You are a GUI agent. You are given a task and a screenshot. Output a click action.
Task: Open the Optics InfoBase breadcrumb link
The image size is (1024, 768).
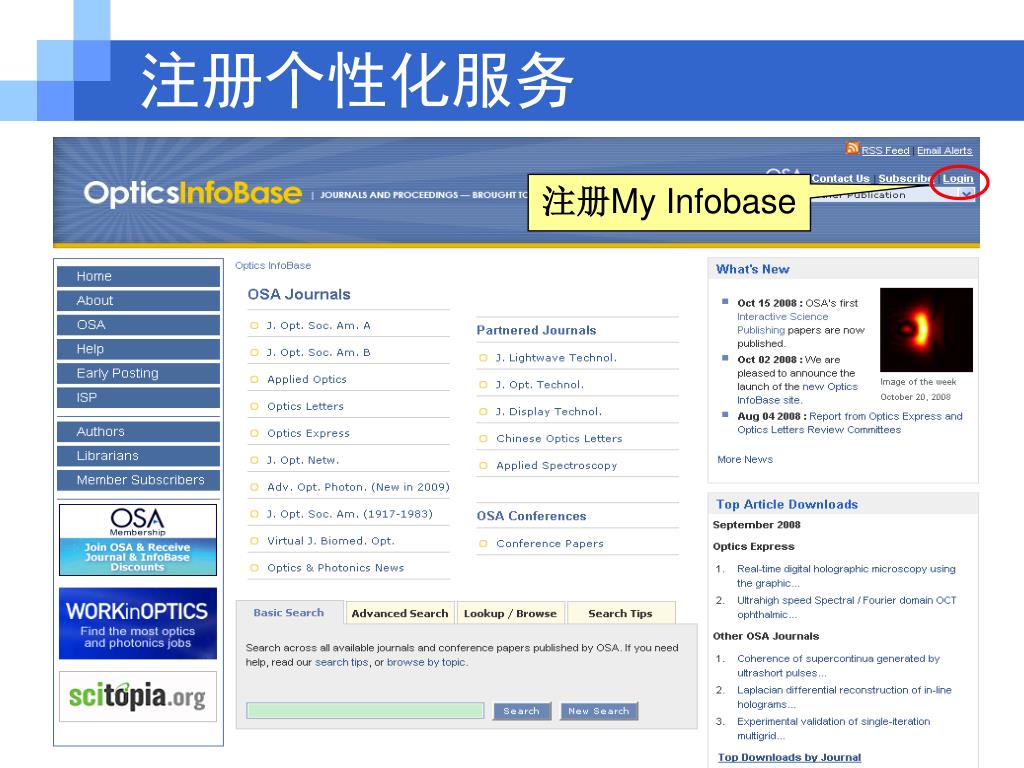(x=273, y=266)
